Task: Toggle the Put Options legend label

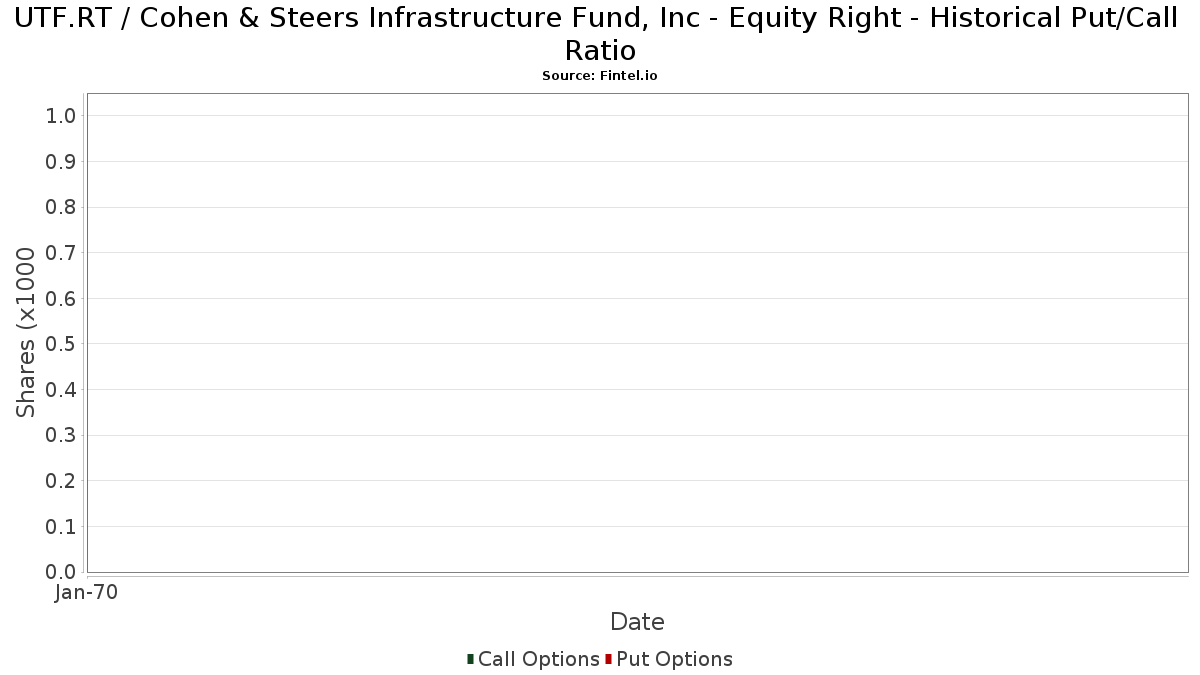Action: pos(674,659)
